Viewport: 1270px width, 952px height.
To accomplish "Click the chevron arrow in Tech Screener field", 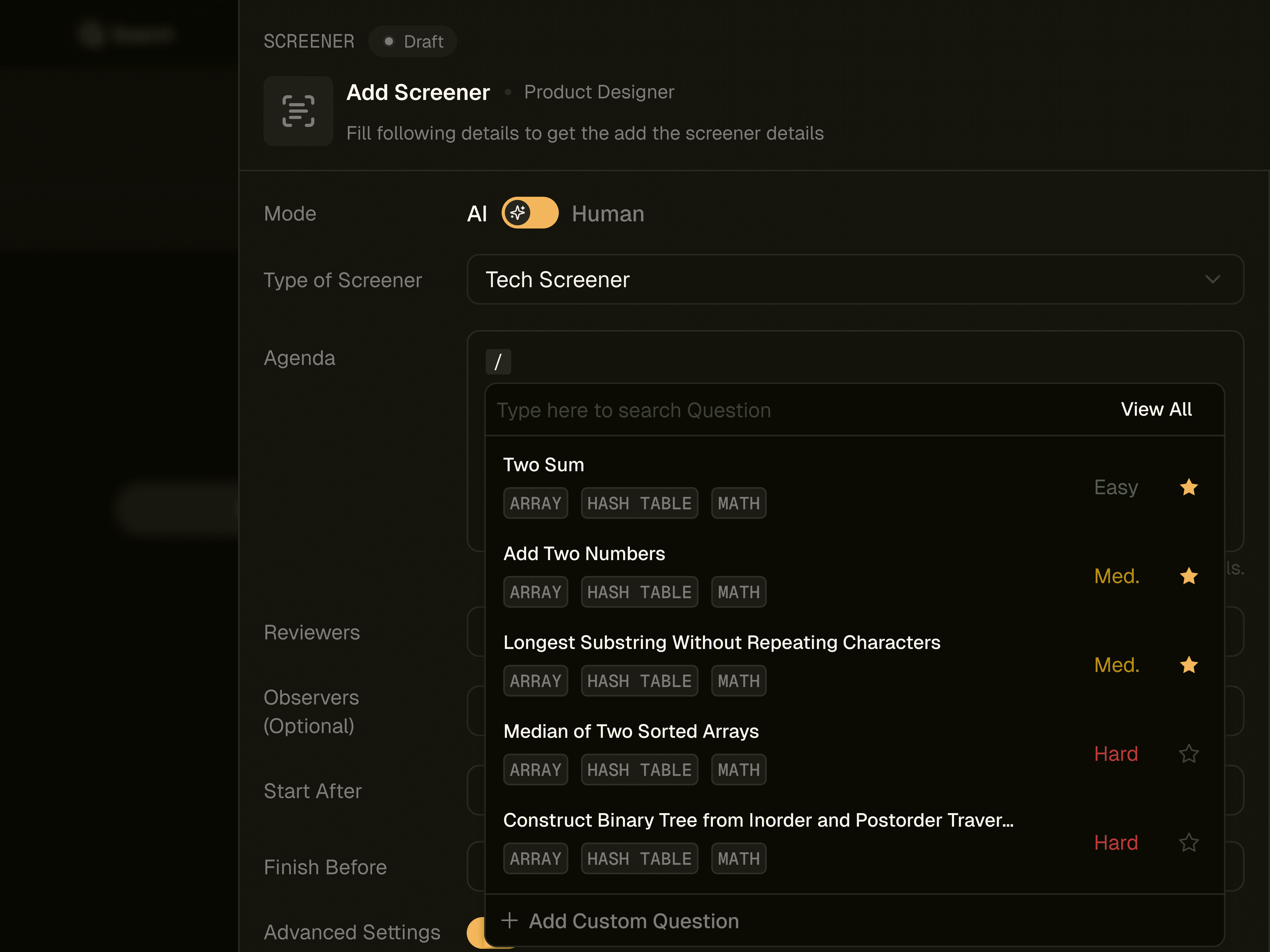I will click(1213, 280).
